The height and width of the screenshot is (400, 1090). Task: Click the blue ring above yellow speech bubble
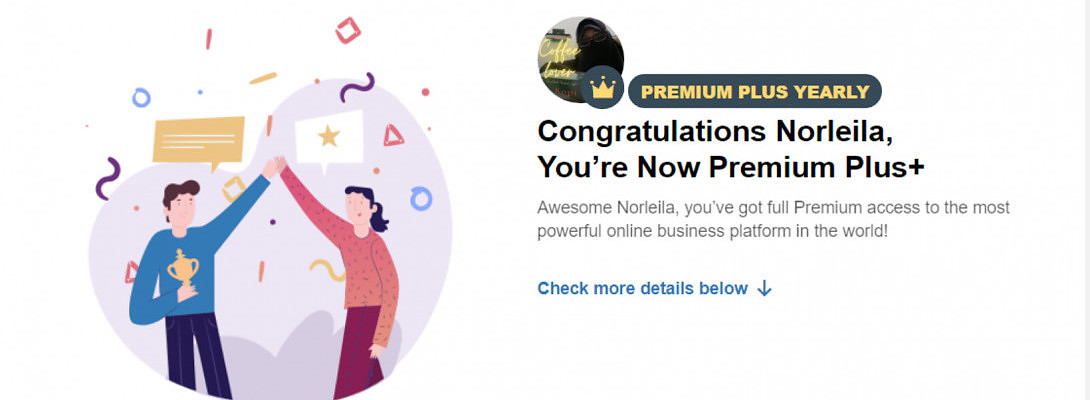(141, 97)
